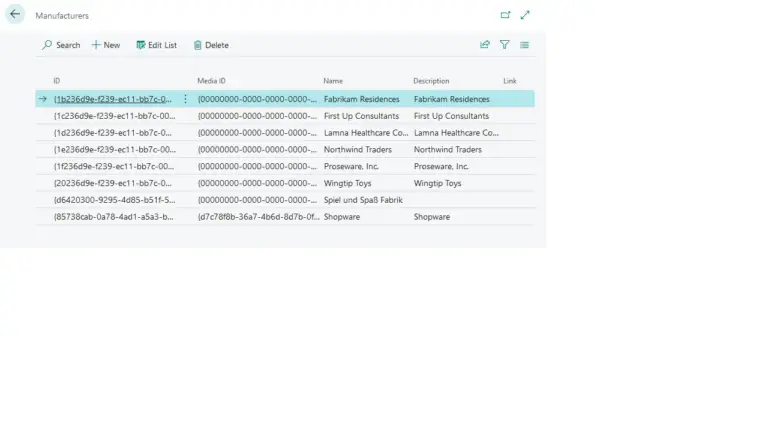This screenshot has width=768, height=432.
Task: Go back using the arrow button
Action: 15,14
